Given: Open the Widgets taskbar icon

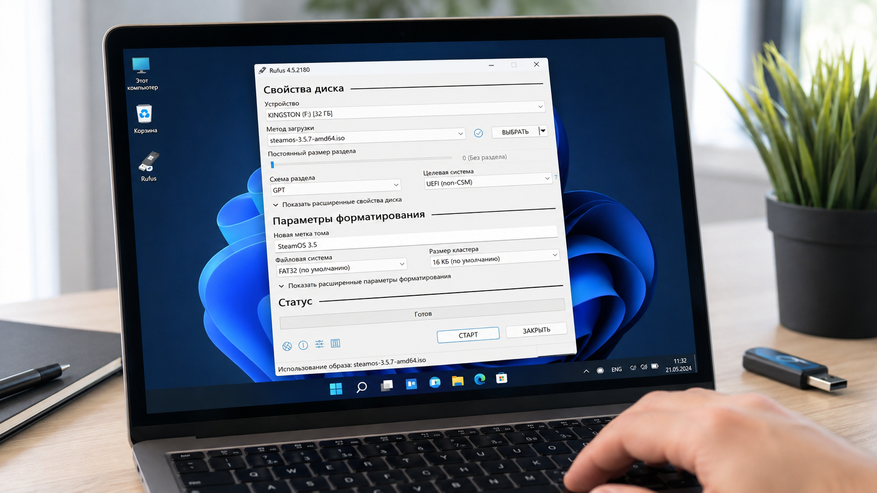Looking at the screenshot, I should pyautogui.click(x=411, y=383).
